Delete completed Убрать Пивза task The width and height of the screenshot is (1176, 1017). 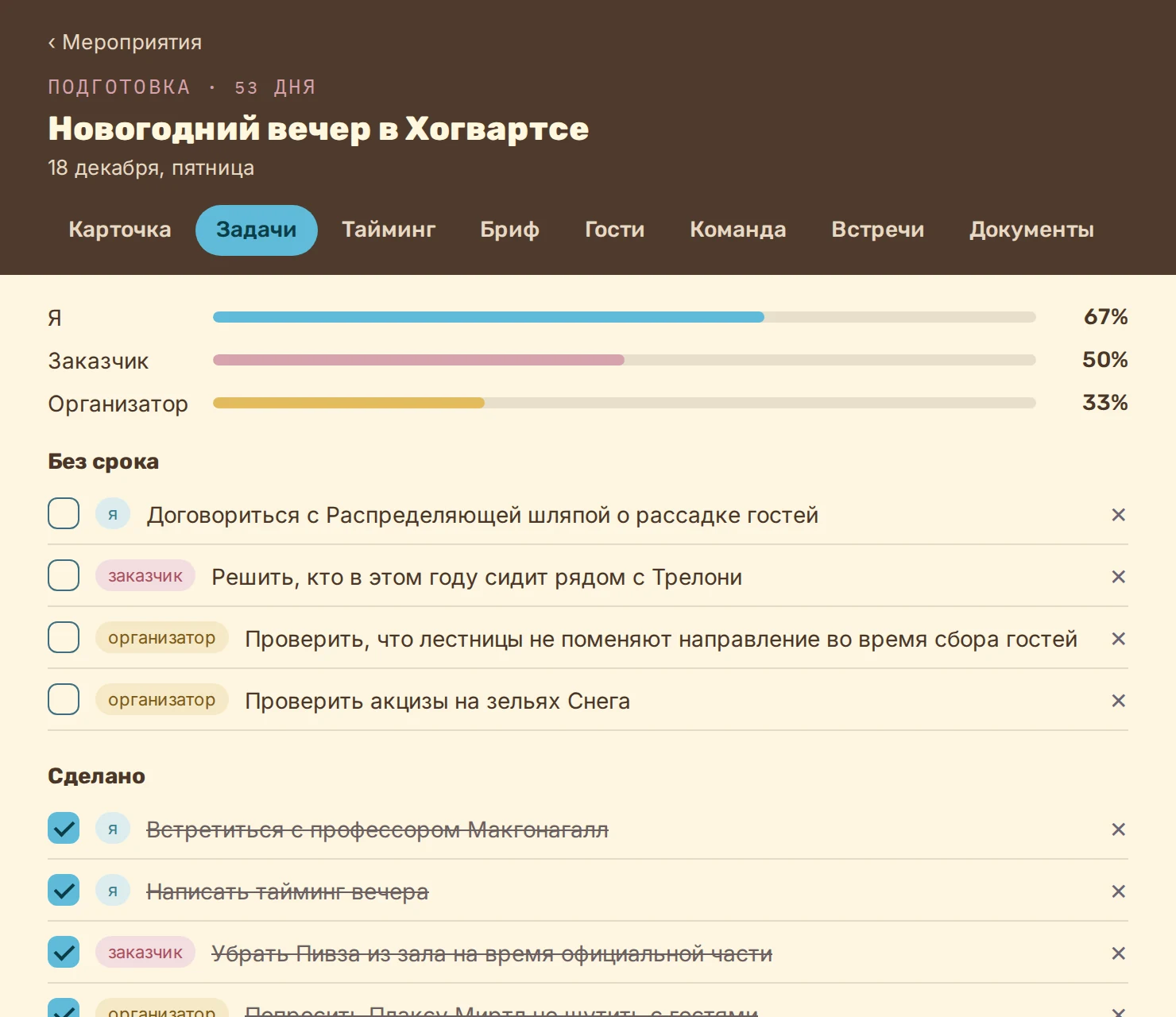1118,953
